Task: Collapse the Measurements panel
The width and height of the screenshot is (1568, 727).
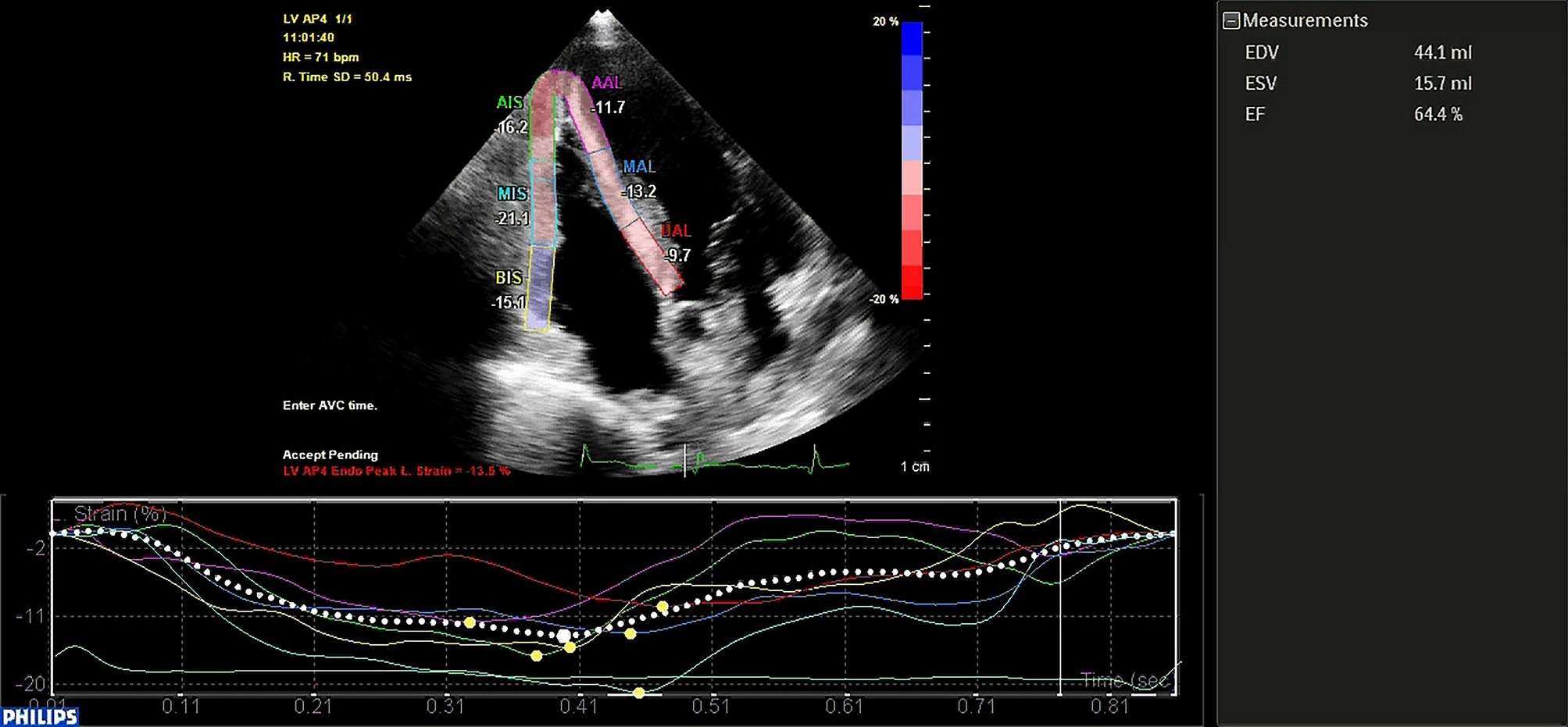Action: click(x=1231, y=20)
